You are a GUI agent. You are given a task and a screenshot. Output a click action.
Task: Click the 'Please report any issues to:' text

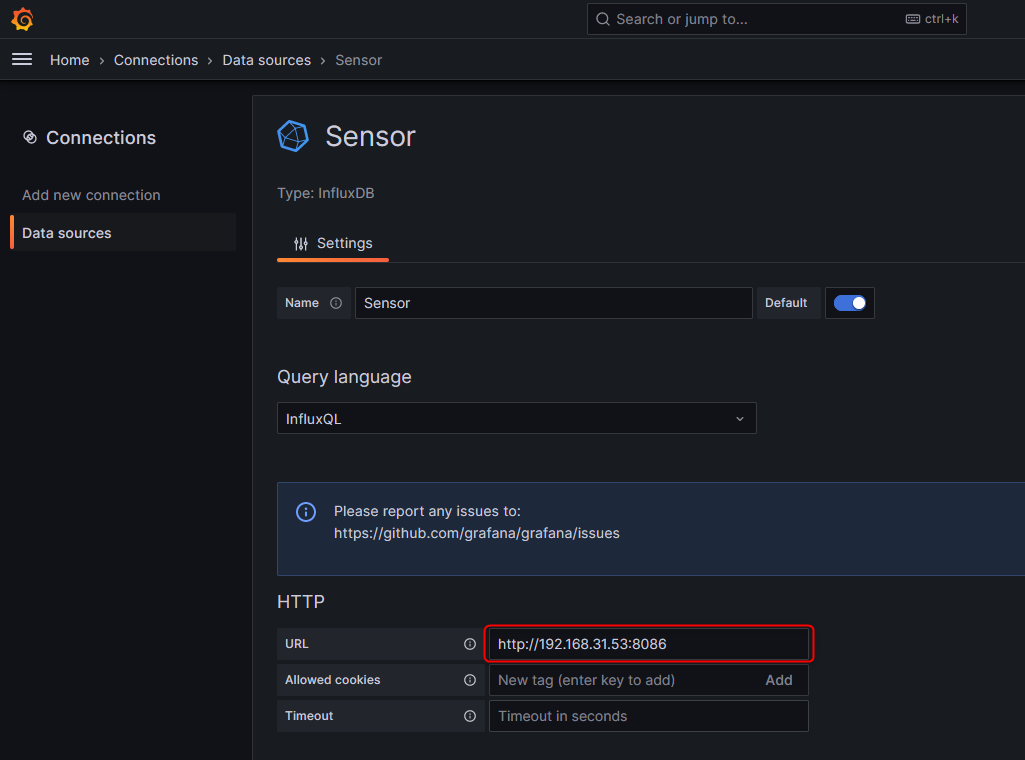[x=428, y=512]
